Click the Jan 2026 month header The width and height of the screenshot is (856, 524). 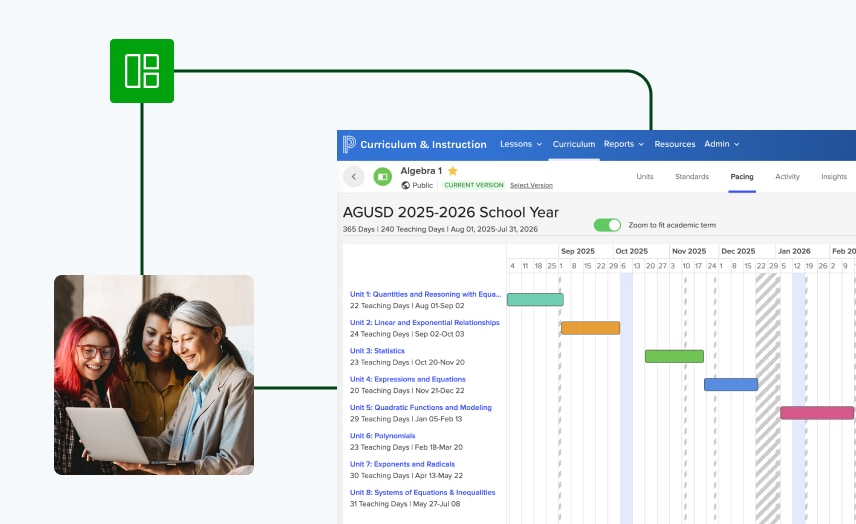pyautogui.click(x=794, y=251)
